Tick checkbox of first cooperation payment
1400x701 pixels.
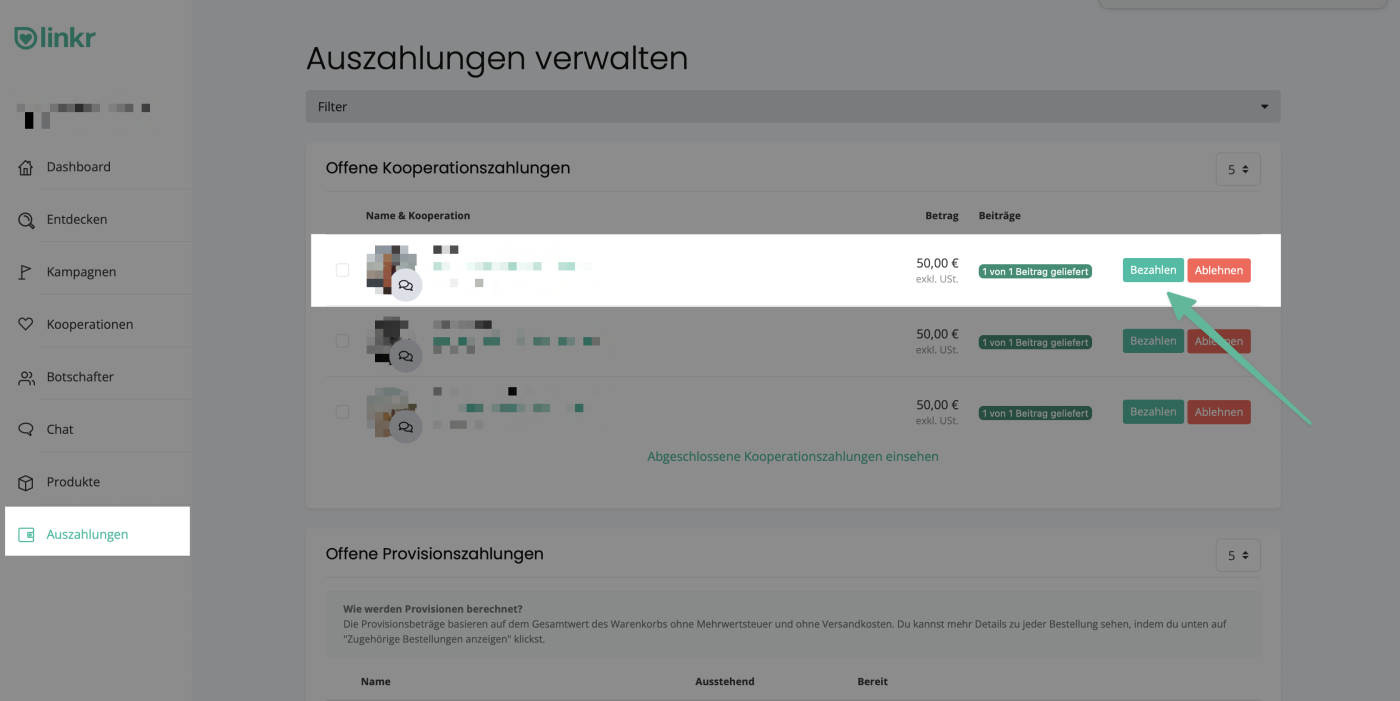[x=343, y=270]
